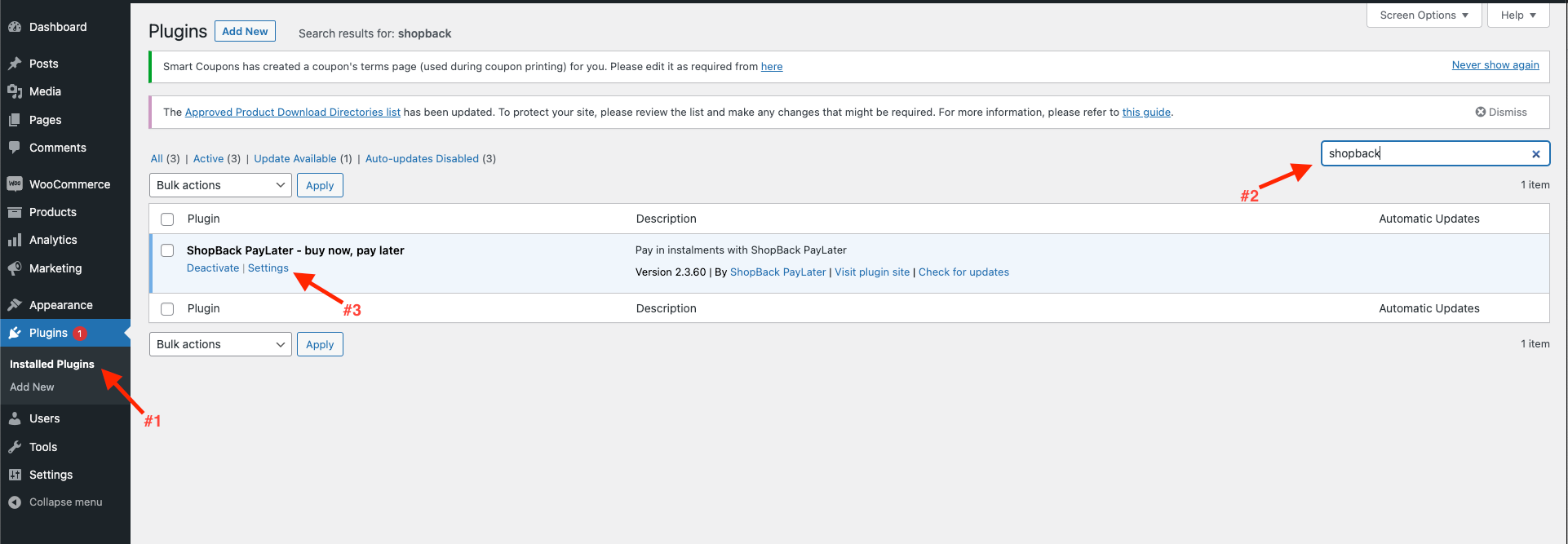This screenshot has width=1568, height=544.
Task: Open Dashboard menu item
Action: (x=65, y=27)
